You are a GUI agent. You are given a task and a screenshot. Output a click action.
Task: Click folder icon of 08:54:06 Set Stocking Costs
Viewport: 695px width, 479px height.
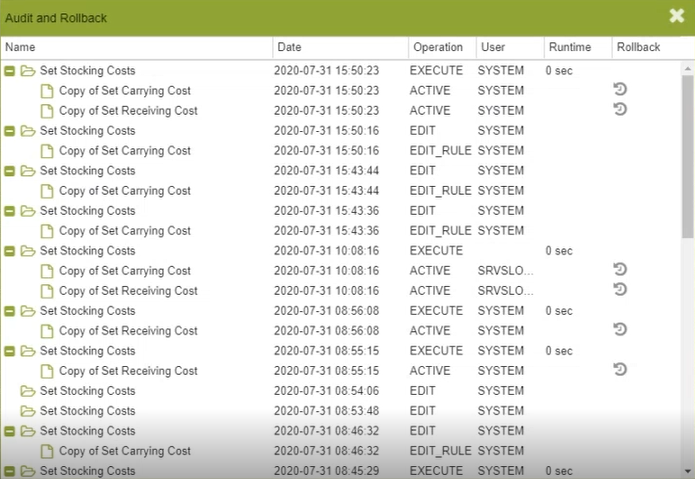point(28,391)
